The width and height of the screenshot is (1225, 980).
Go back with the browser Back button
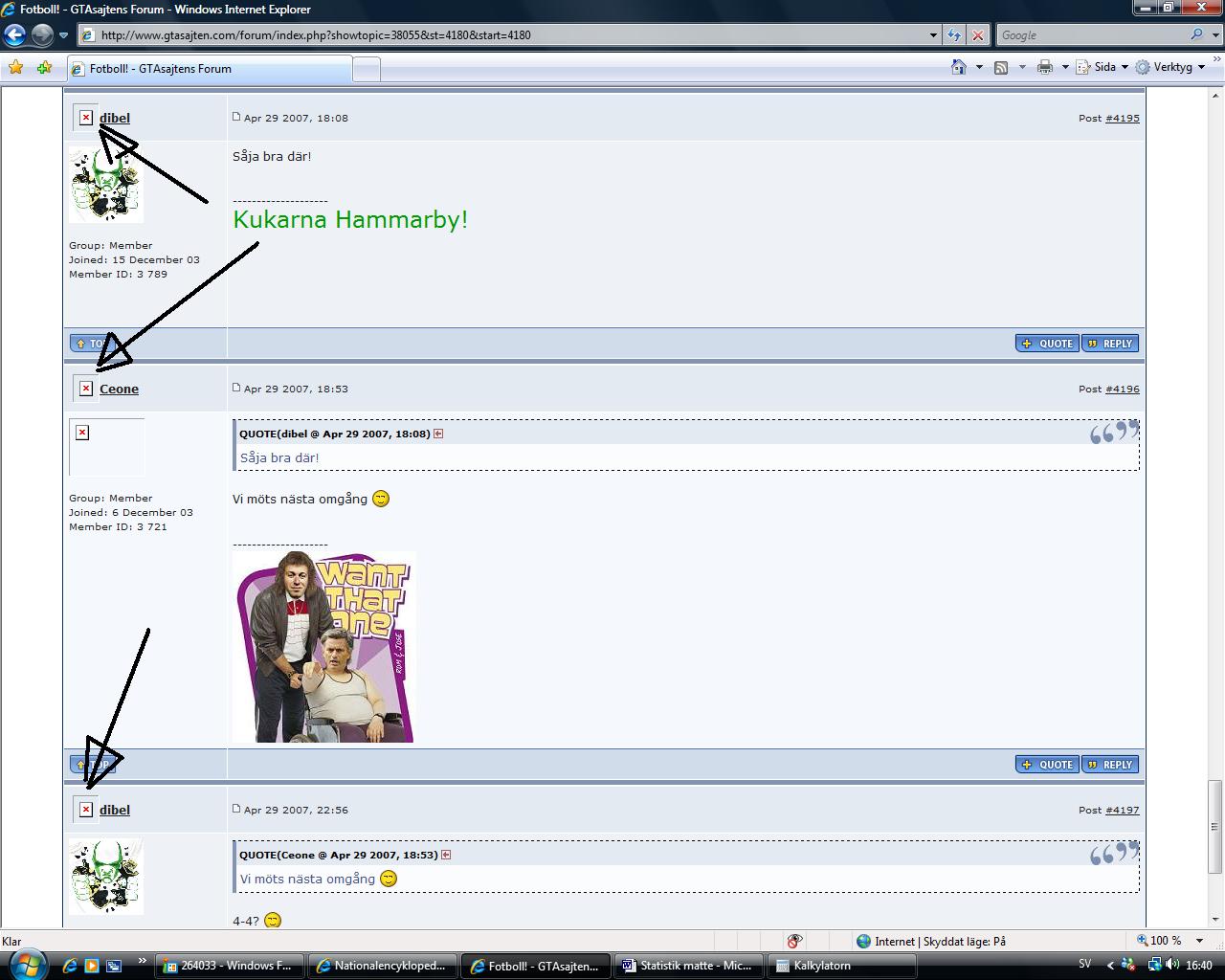(14, 35)
